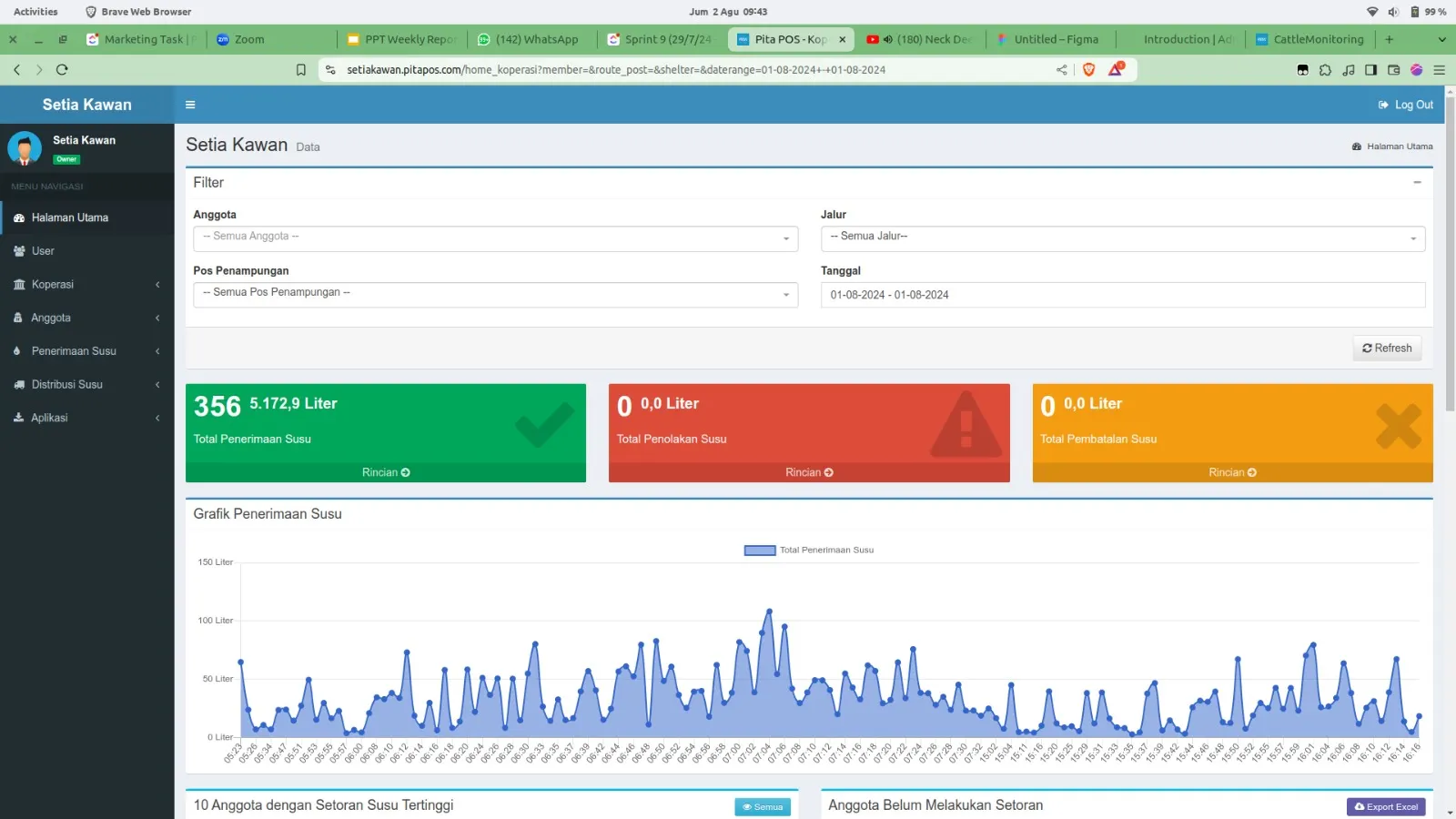1456x819 pixels.
Task: Open Rincian link on Total Penerimaan Susu
Action: (386, 472)
